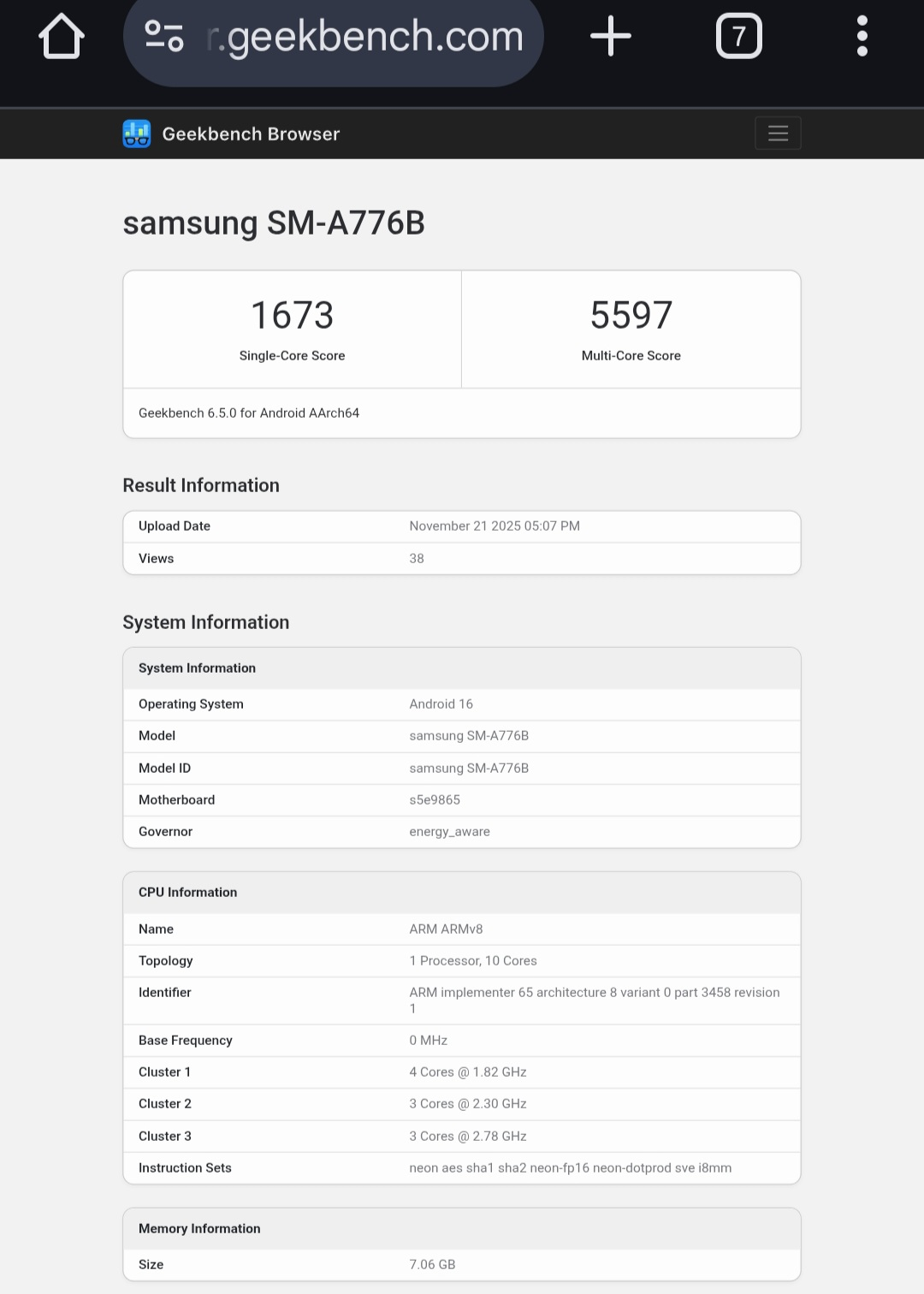Click the Memory Information table header
924x1294 pixels.
click(462, 1228)
